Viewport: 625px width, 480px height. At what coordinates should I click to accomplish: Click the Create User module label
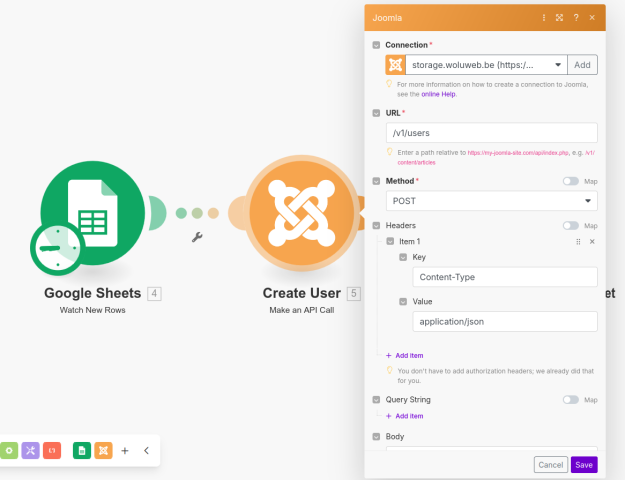click(x=302, y=293)
